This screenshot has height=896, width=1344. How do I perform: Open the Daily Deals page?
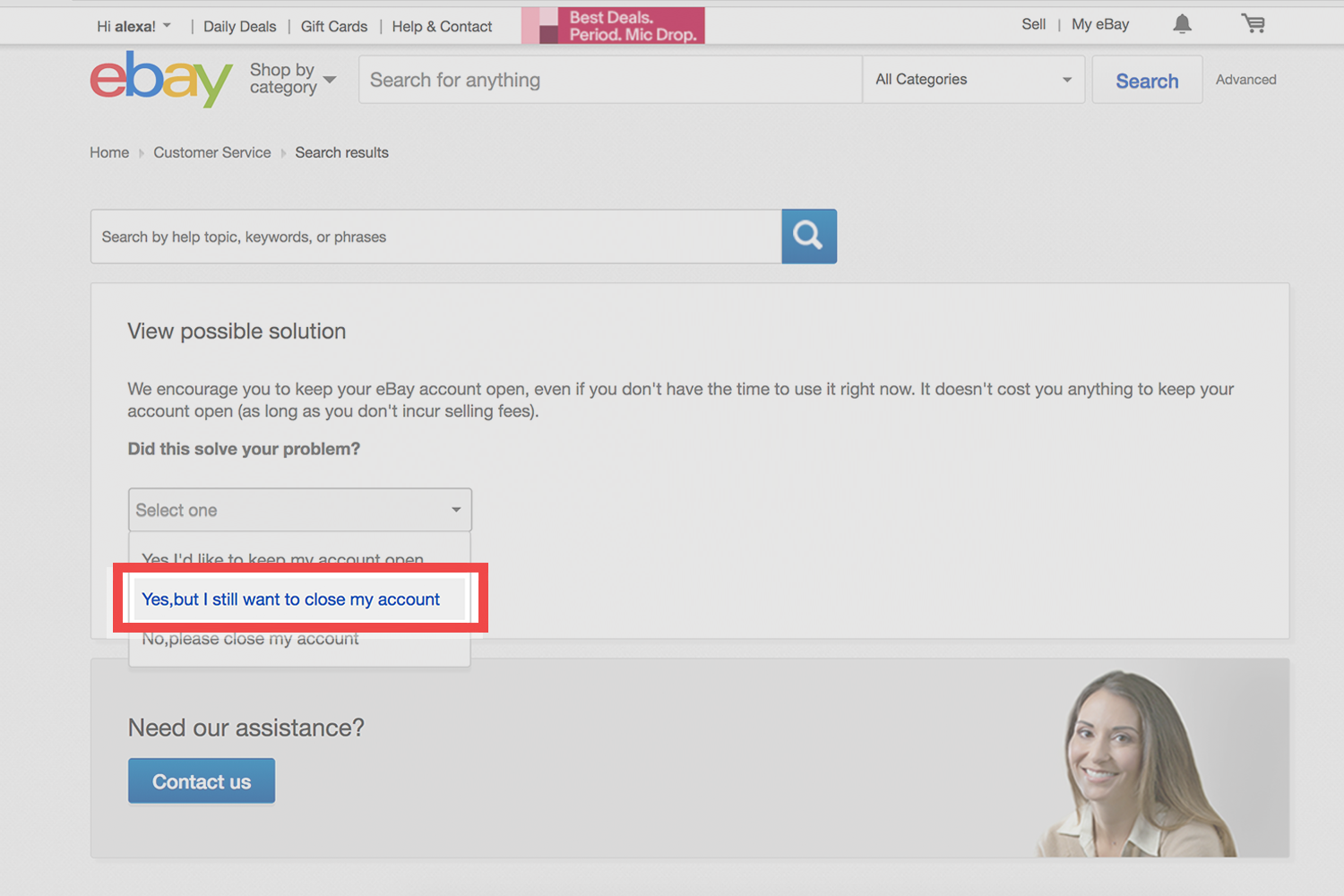click(239, 26)
